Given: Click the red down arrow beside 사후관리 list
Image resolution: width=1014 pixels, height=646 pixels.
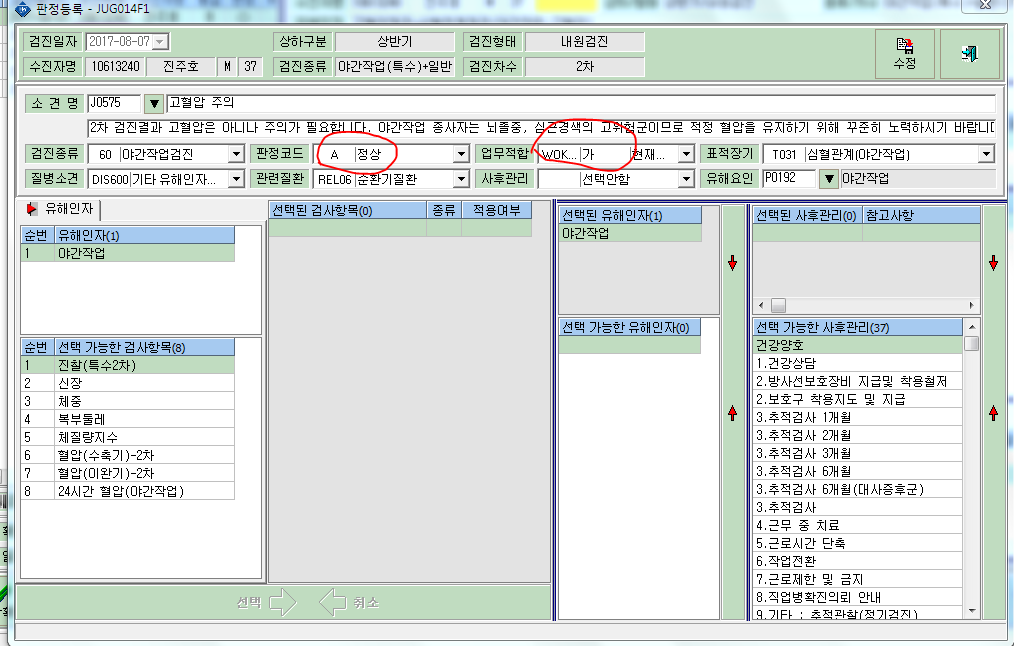Looking at the screenshot, I should tap(993, 263).
